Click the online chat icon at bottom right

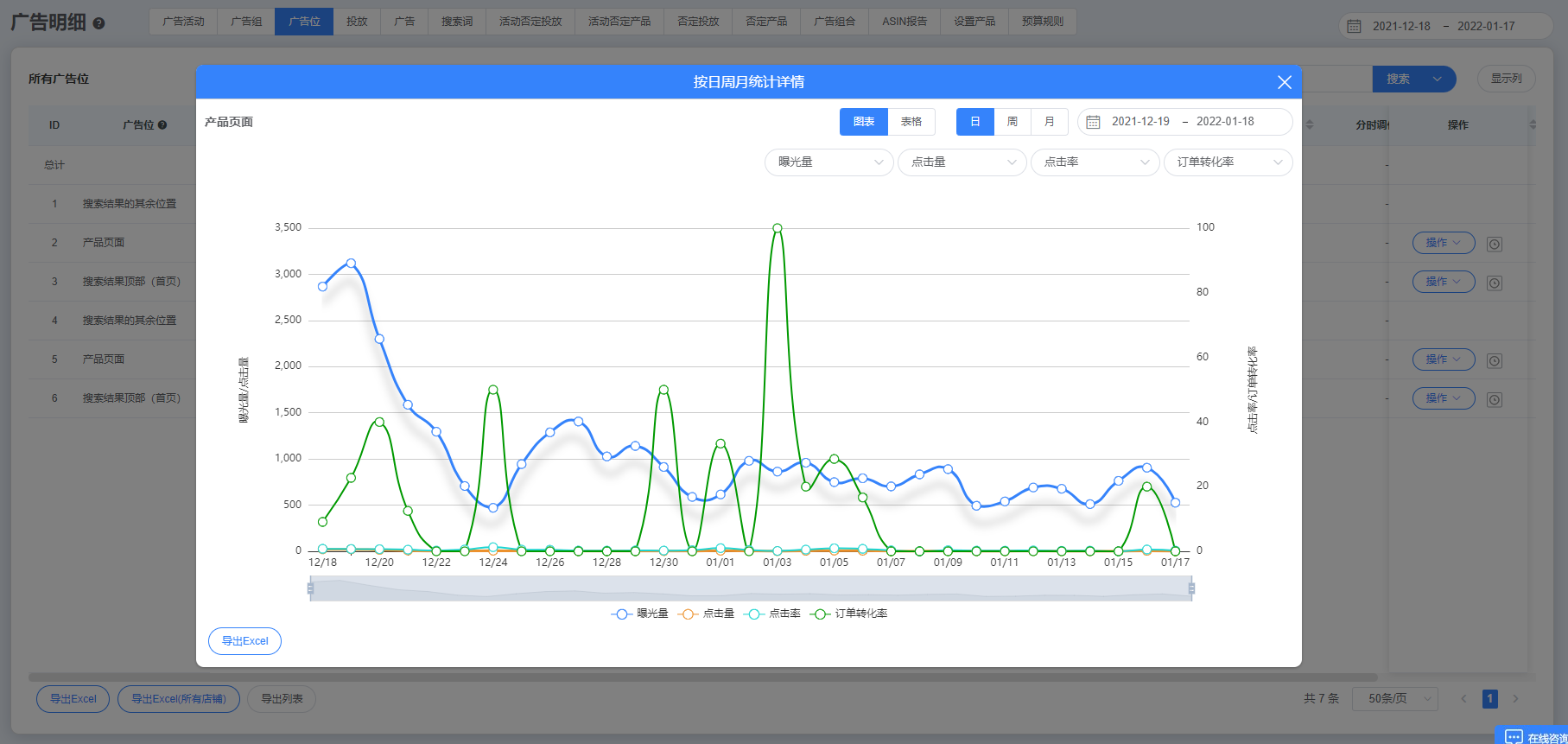pos(1514,737)
